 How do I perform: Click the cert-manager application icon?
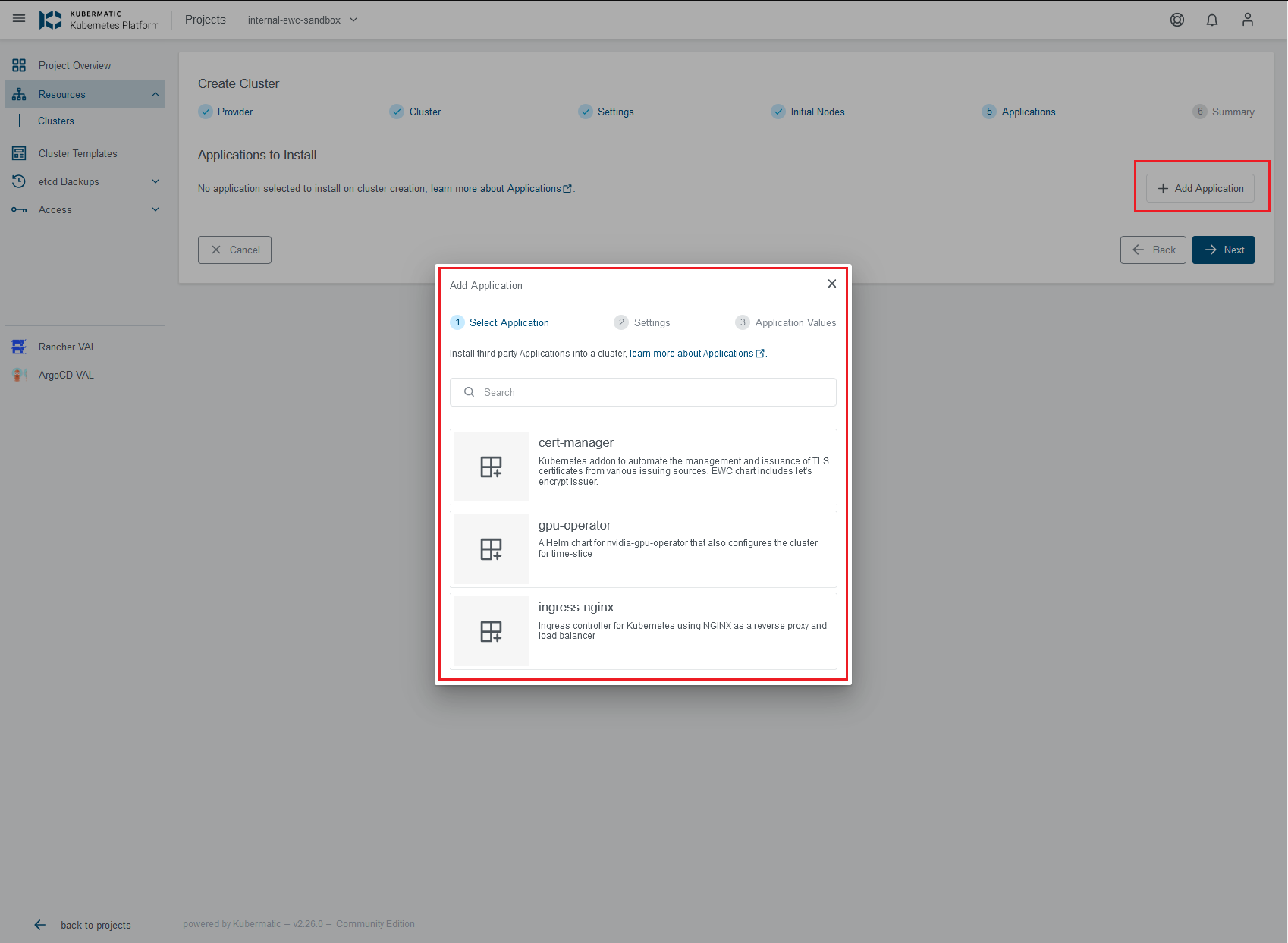[492, 467]
